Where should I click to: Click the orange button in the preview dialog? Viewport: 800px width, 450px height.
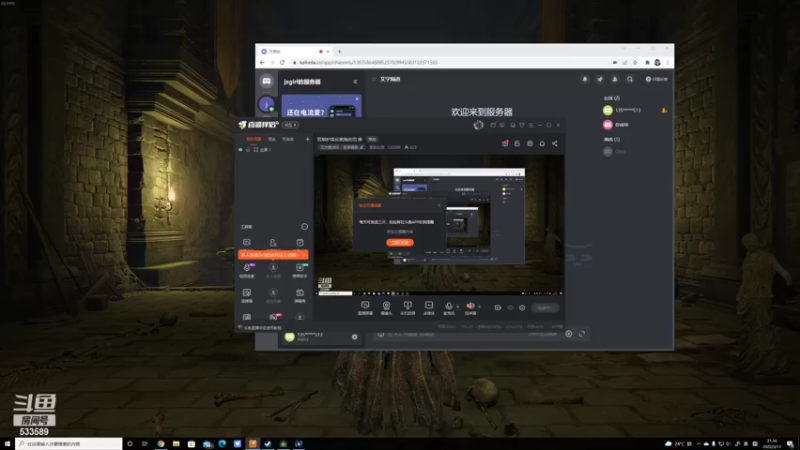(x=400, y=242)
